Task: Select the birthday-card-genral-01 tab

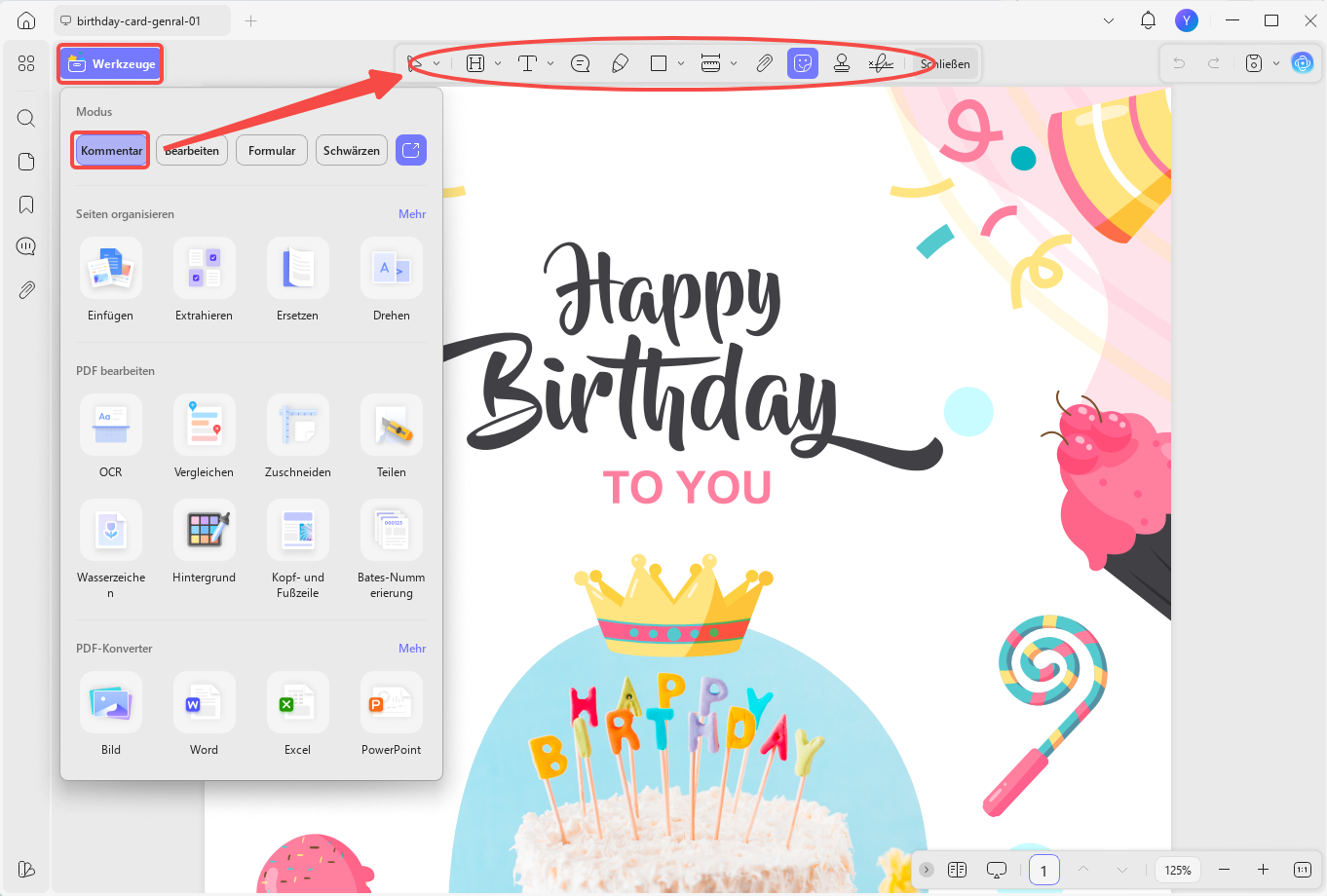Action: (x=142, y=20)
